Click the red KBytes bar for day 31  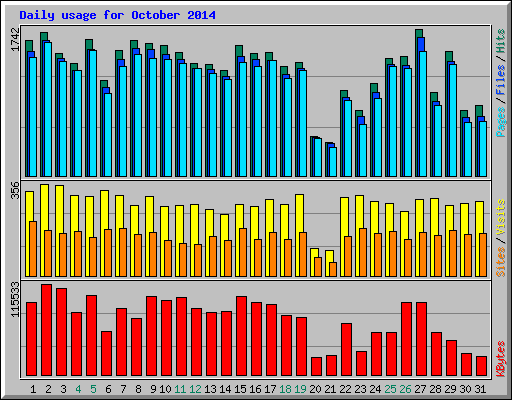point(481,366)
